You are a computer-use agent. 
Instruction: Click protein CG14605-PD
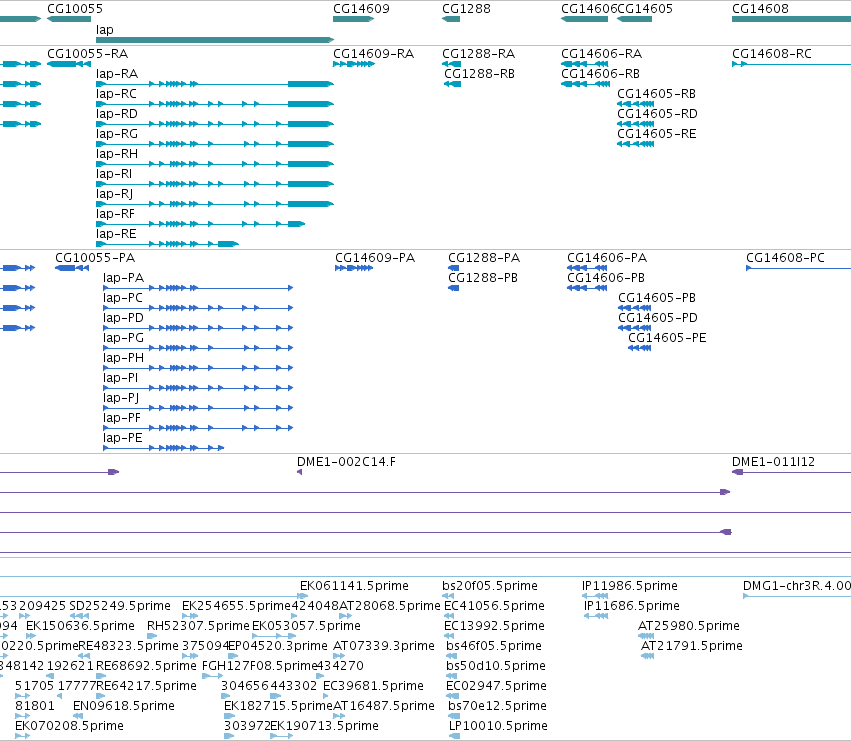634,328
